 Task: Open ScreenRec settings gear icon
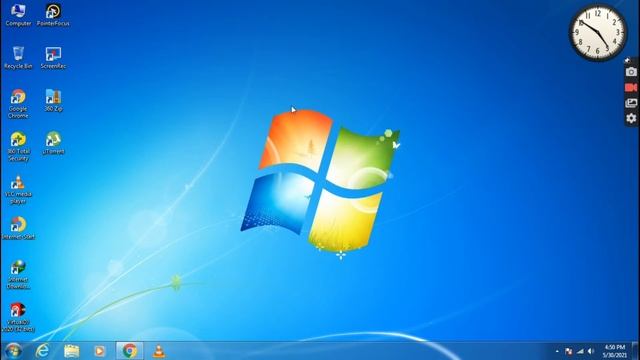[x=631, y=118]
